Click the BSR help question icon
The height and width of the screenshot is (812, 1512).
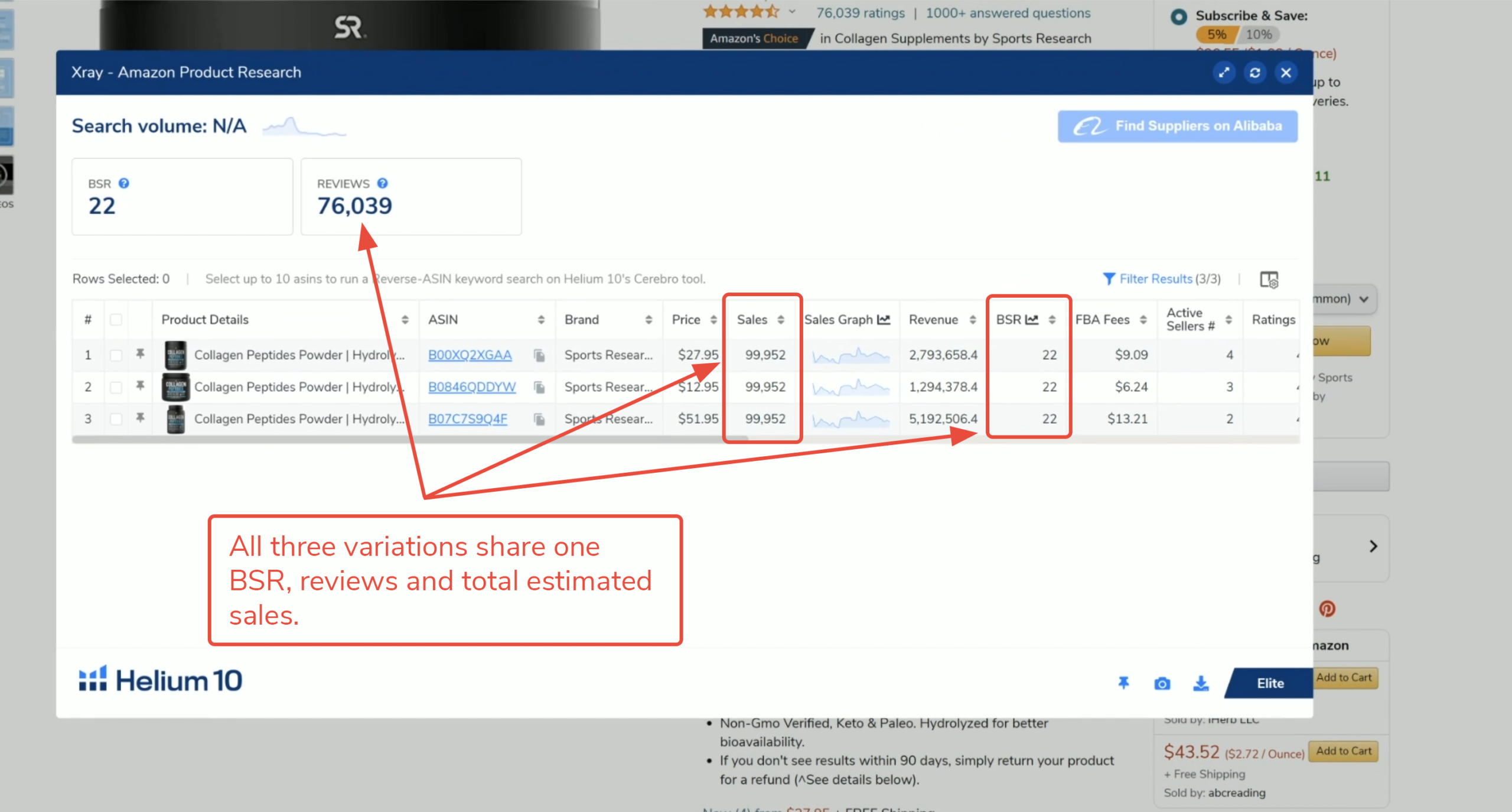(123, 183)
